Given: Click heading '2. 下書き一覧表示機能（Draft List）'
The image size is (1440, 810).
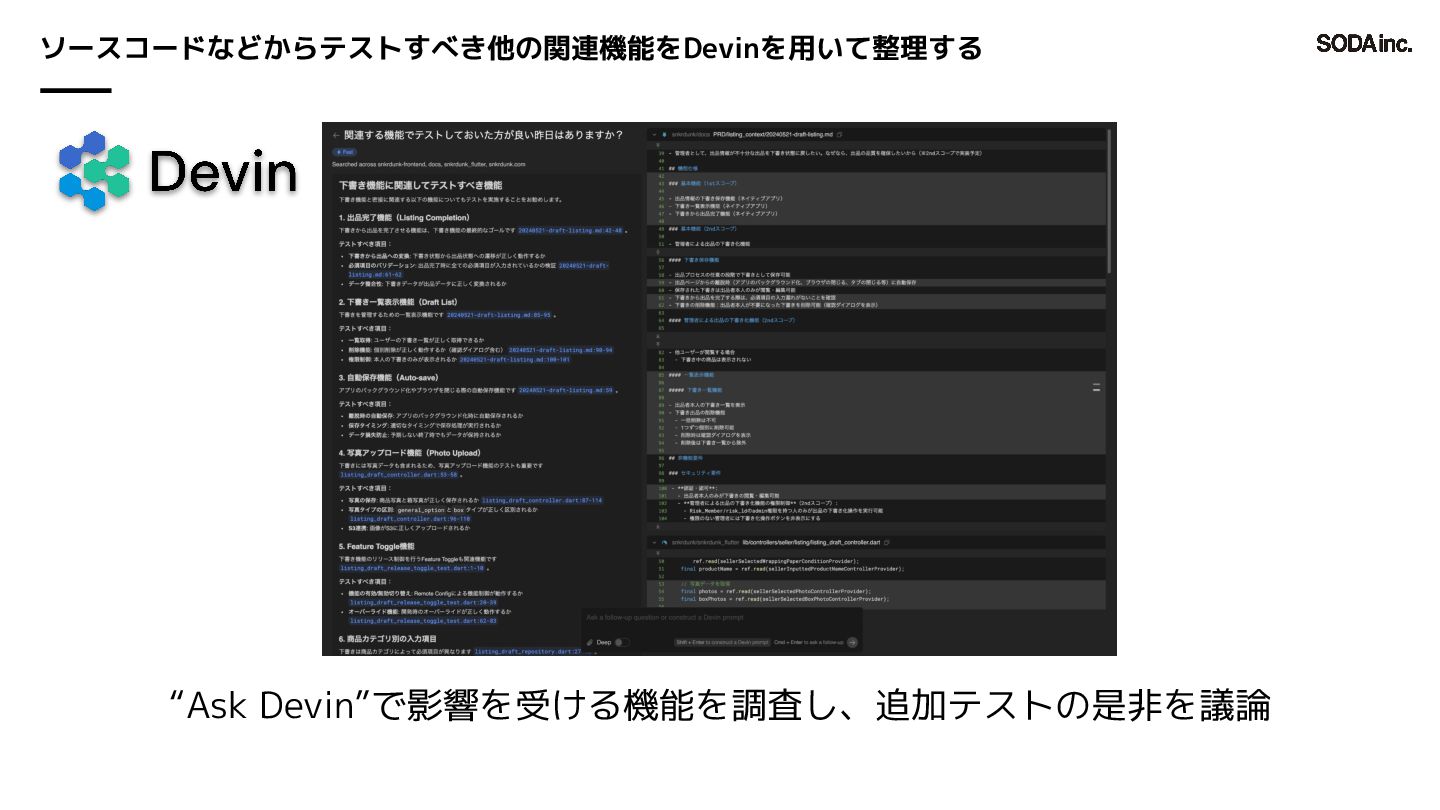Looking at the screenshot, I should pos(397,301).
